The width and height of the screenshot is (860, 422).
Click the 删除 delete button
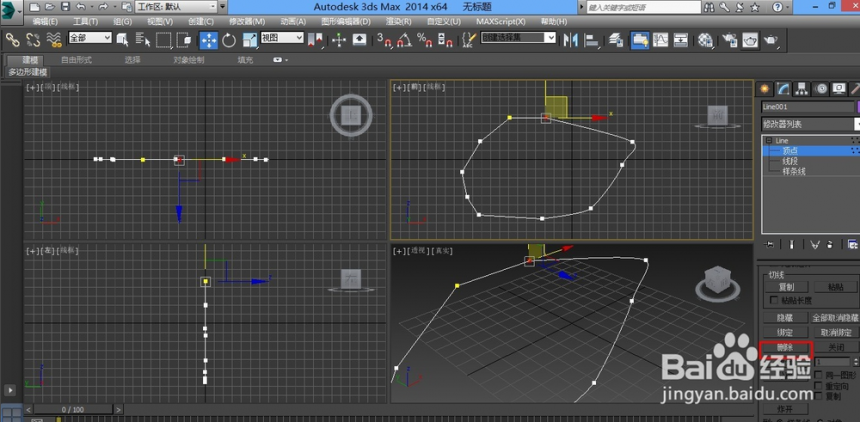(x=785, y=348)
